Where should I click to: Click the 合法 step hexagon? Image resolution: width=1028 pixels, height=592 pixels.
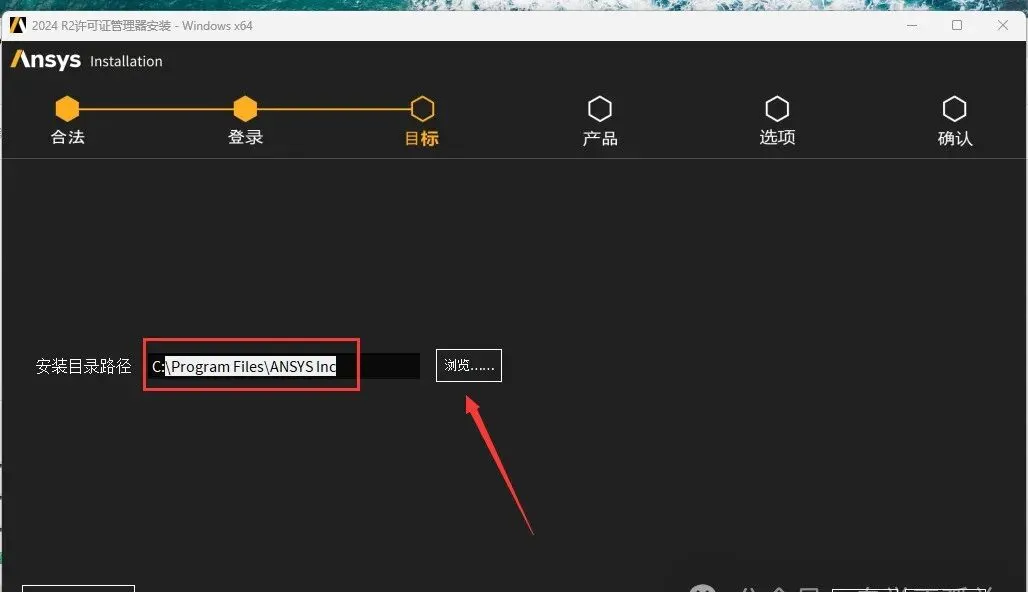coord(67,109)
